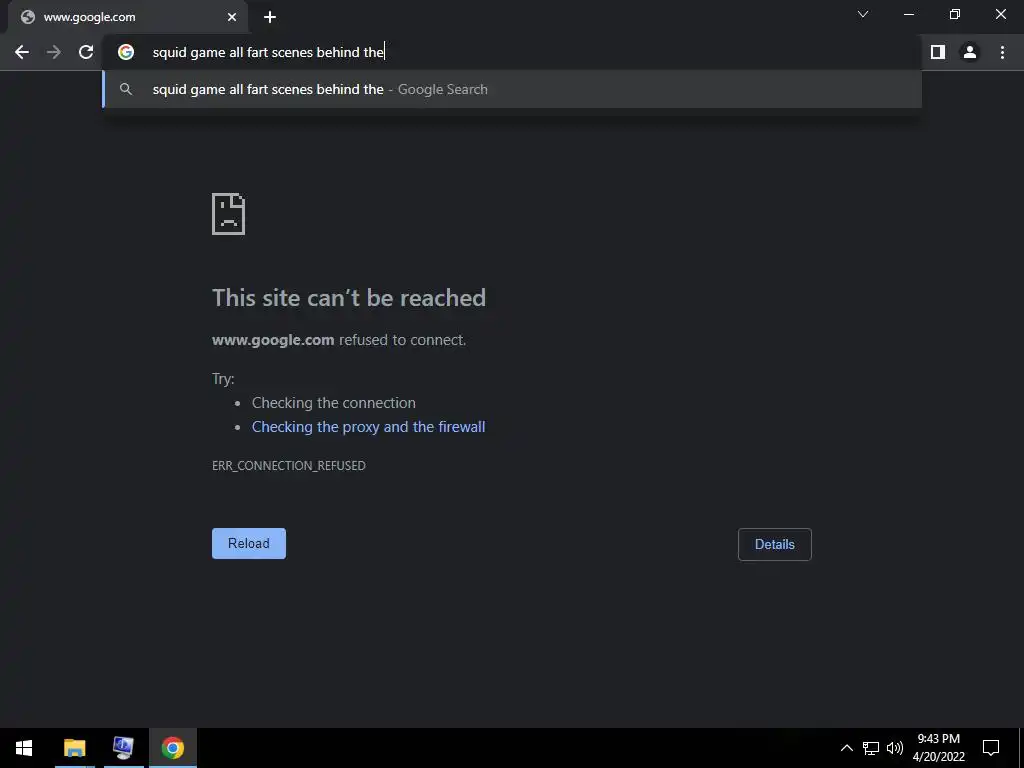Open the Chrome three-dot menu
The image size is (1024, 768).
coord(1002,52)
